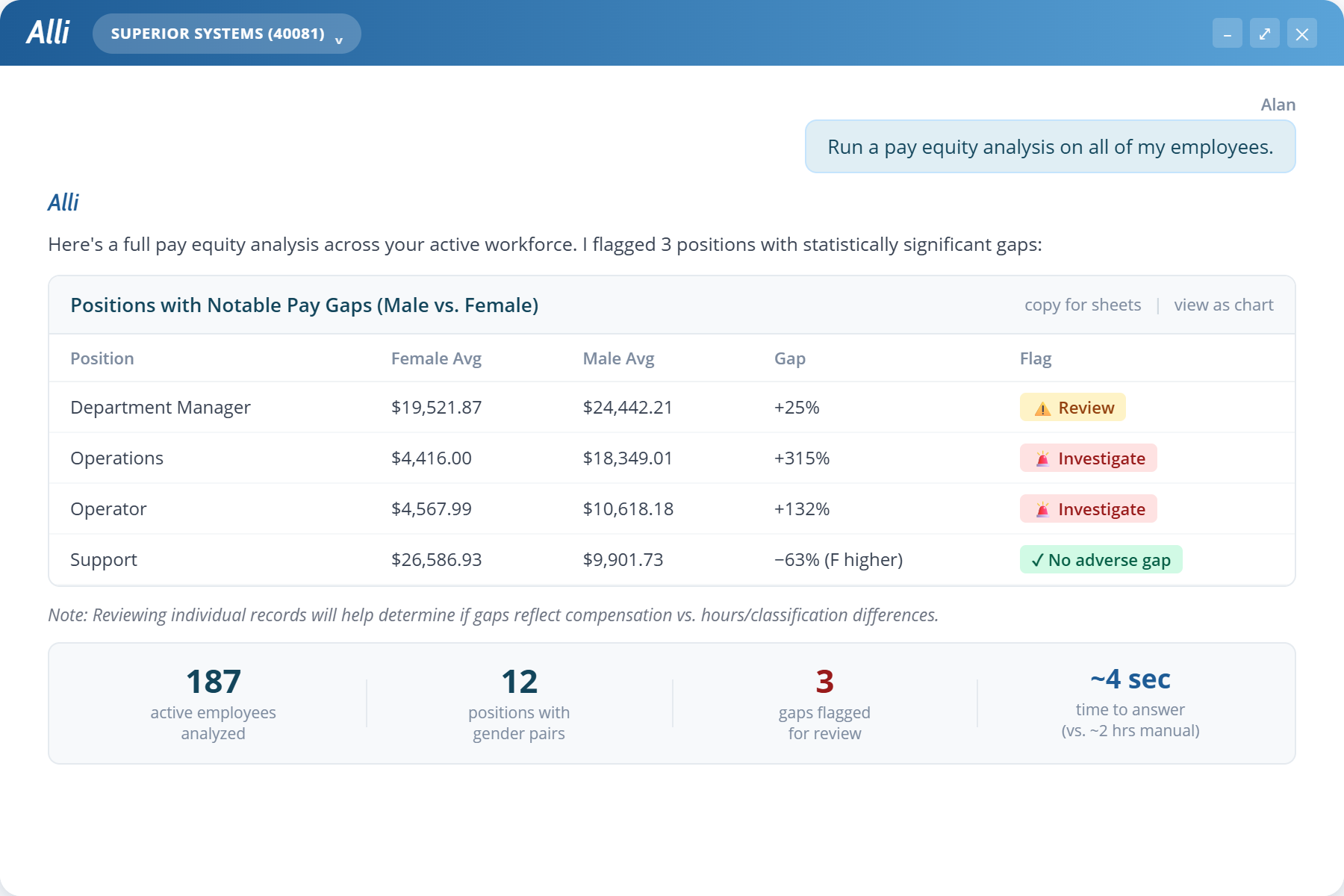The image size is (1344, 896).
Task: Click the Female Avg column header
Action: pos(436,358)
